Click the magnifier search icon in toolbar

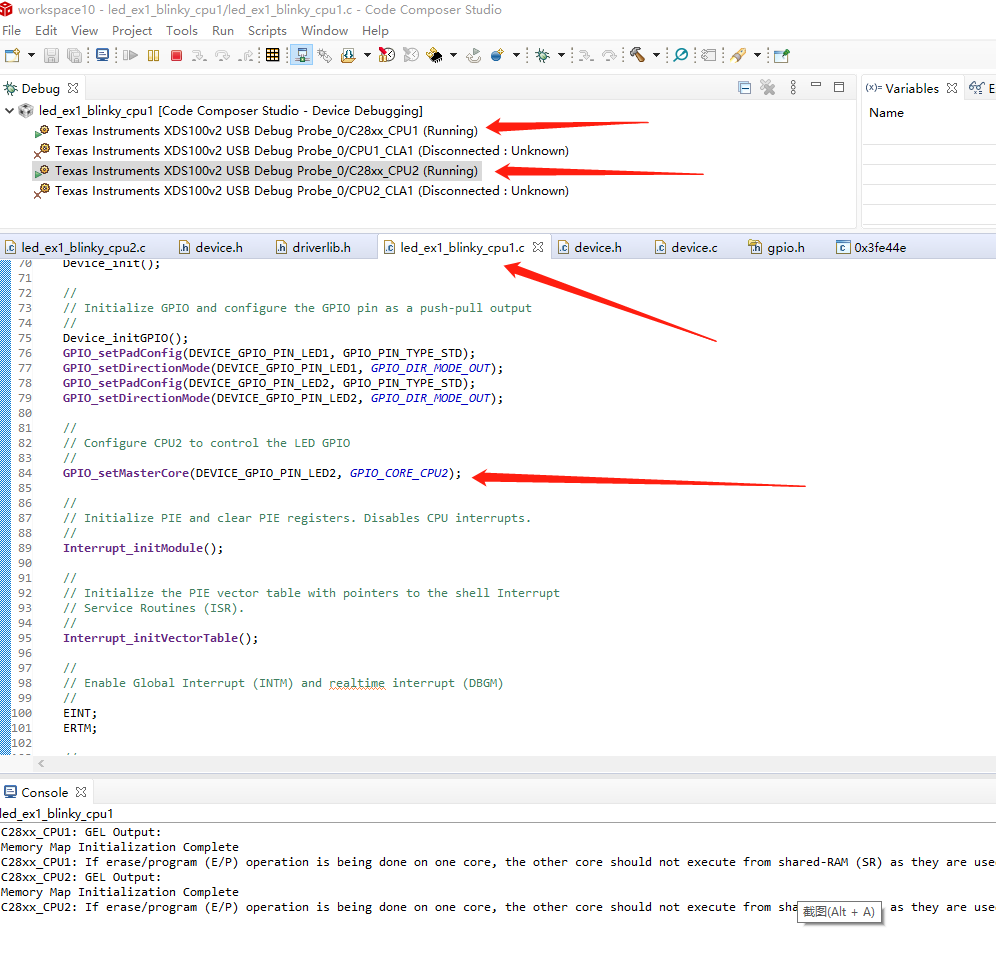pyautogui.click(x=681, y=55)
